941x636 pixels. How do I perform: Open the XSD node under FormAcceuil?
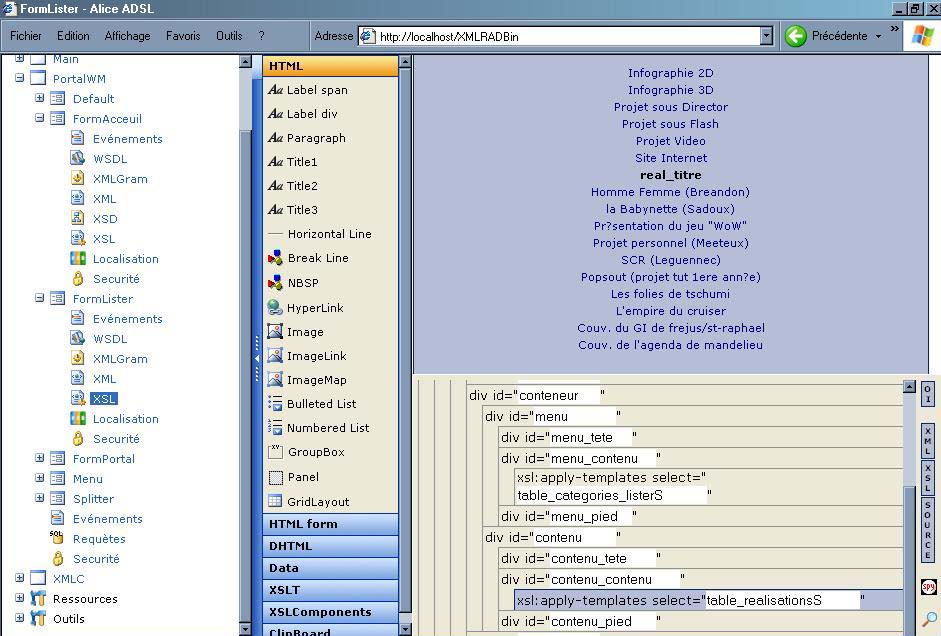78,219
